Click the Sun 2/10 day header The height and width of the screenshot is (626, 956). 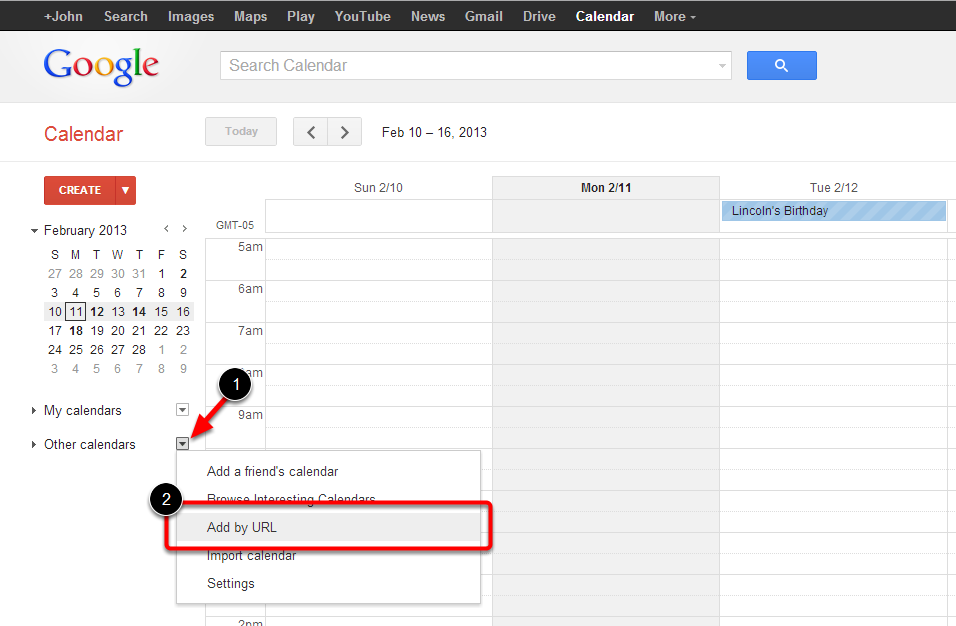pyautogui.click(x=378, y=188)
